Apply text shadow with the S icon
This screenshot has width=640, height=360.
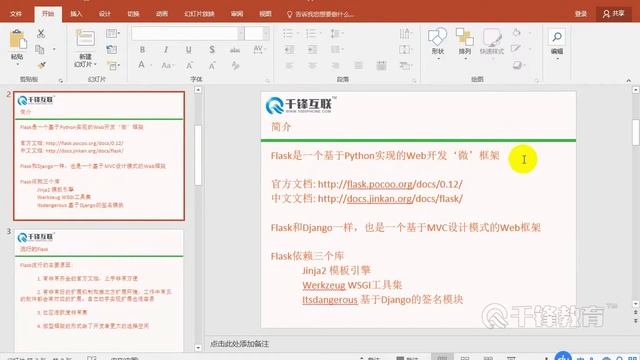pyautogui.click(x=212, y=49)
